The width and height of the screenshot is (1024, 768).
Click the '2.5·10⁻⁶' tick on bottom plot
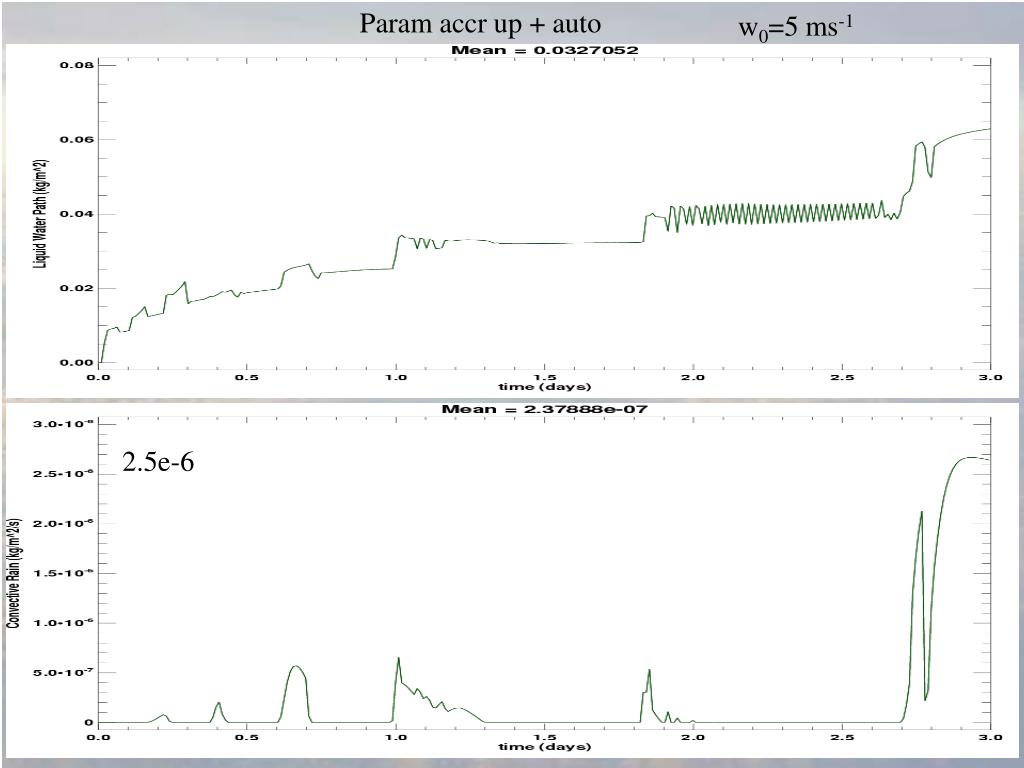(63, 473)
